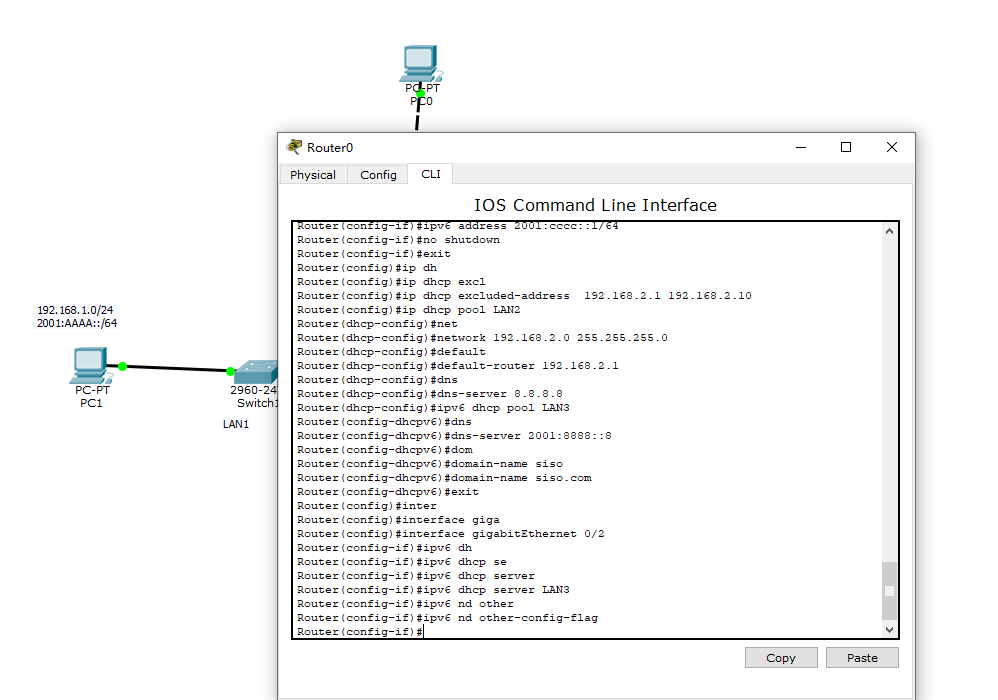
Task: Click the 'interface gigabitEthernet 0/2' line
Action: coord(451,533)
